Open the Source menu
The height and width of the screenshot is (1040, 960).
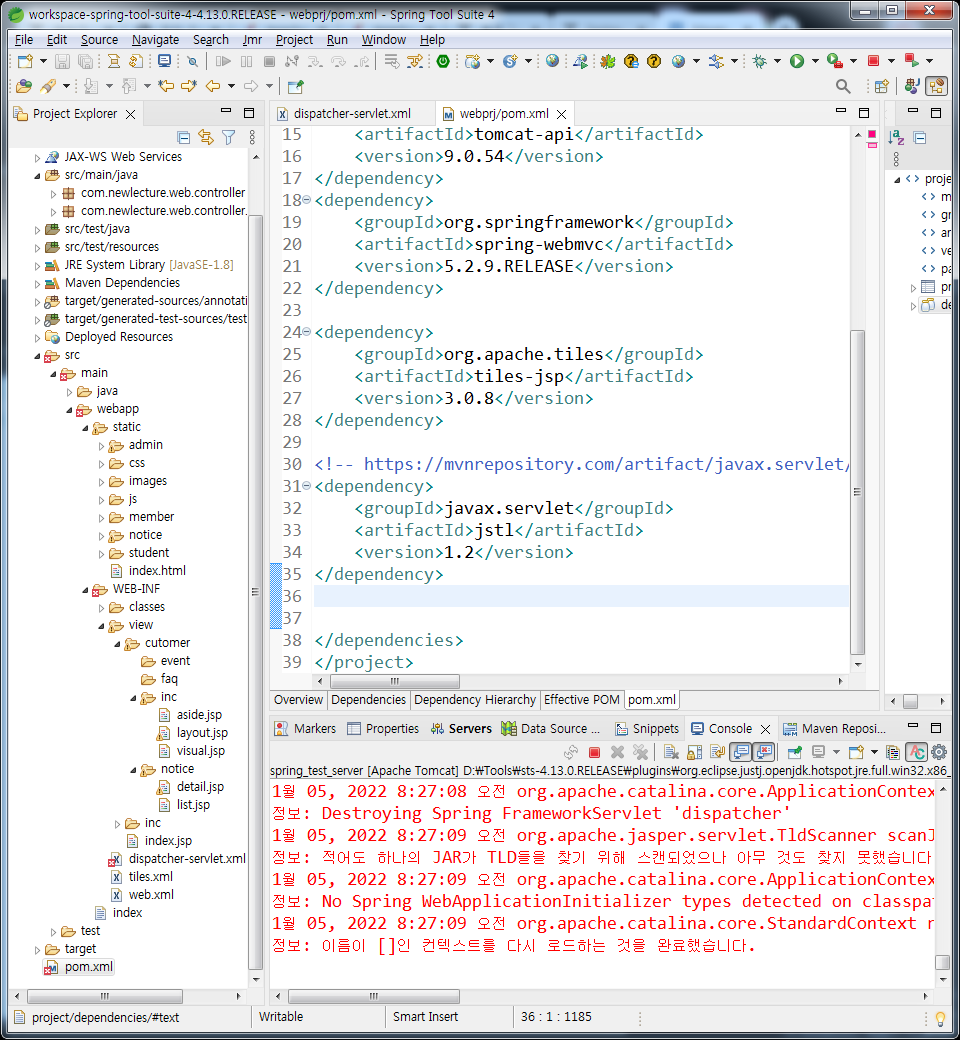(x=100, y=40)
